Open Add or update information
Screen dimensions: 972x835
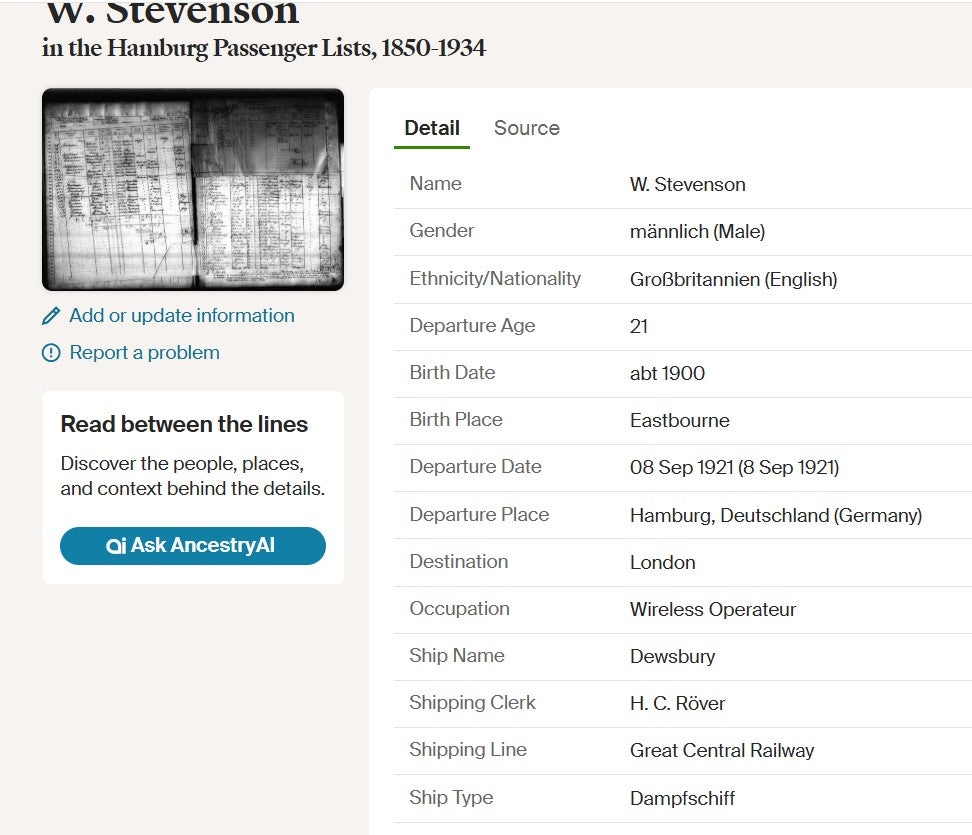point(181,315)
